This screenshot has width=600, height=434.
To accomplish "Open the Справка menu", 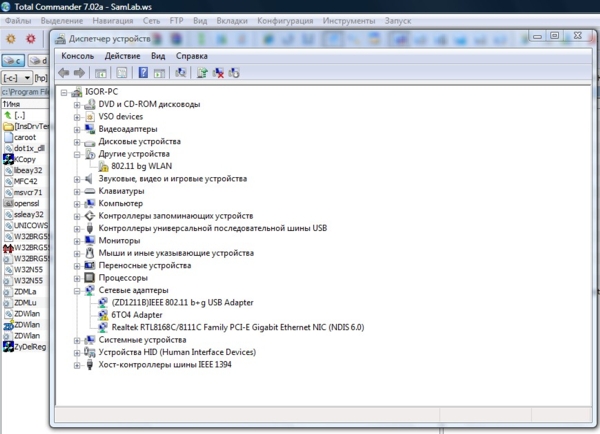I will (x=192, y=56).
